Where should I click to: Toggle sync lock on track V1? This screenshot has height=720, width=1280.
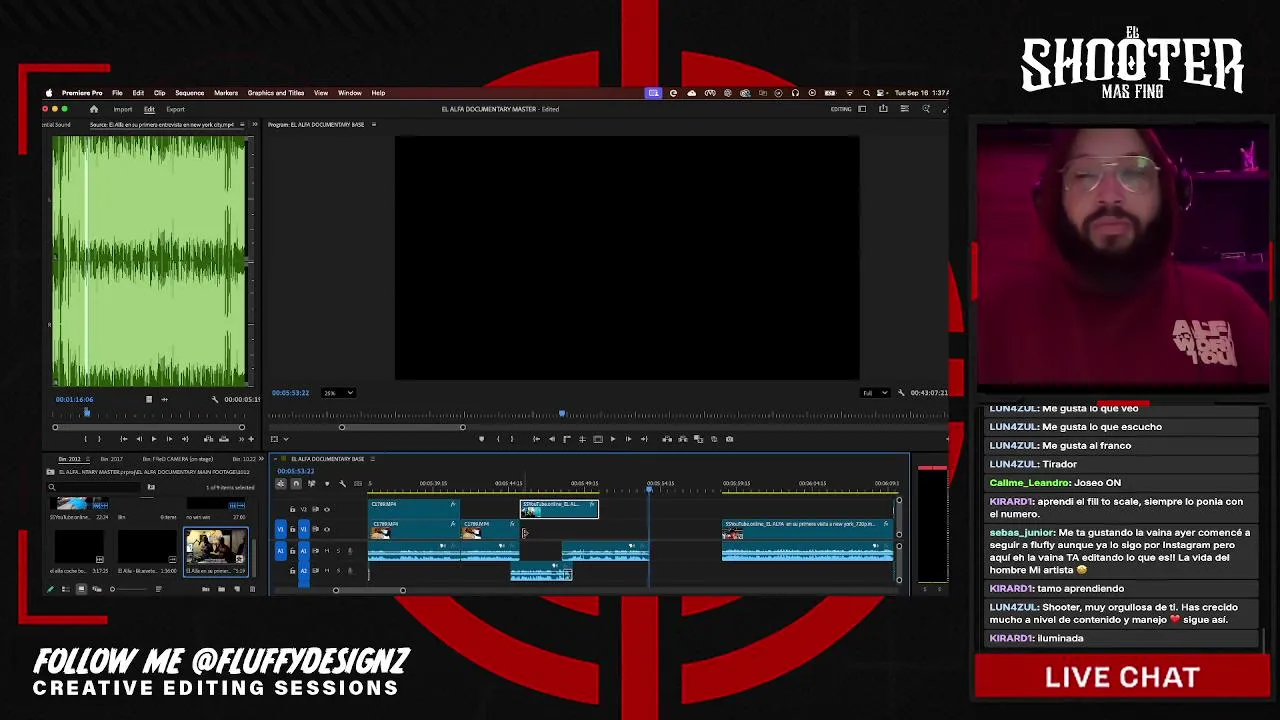(x=315, y=529)
